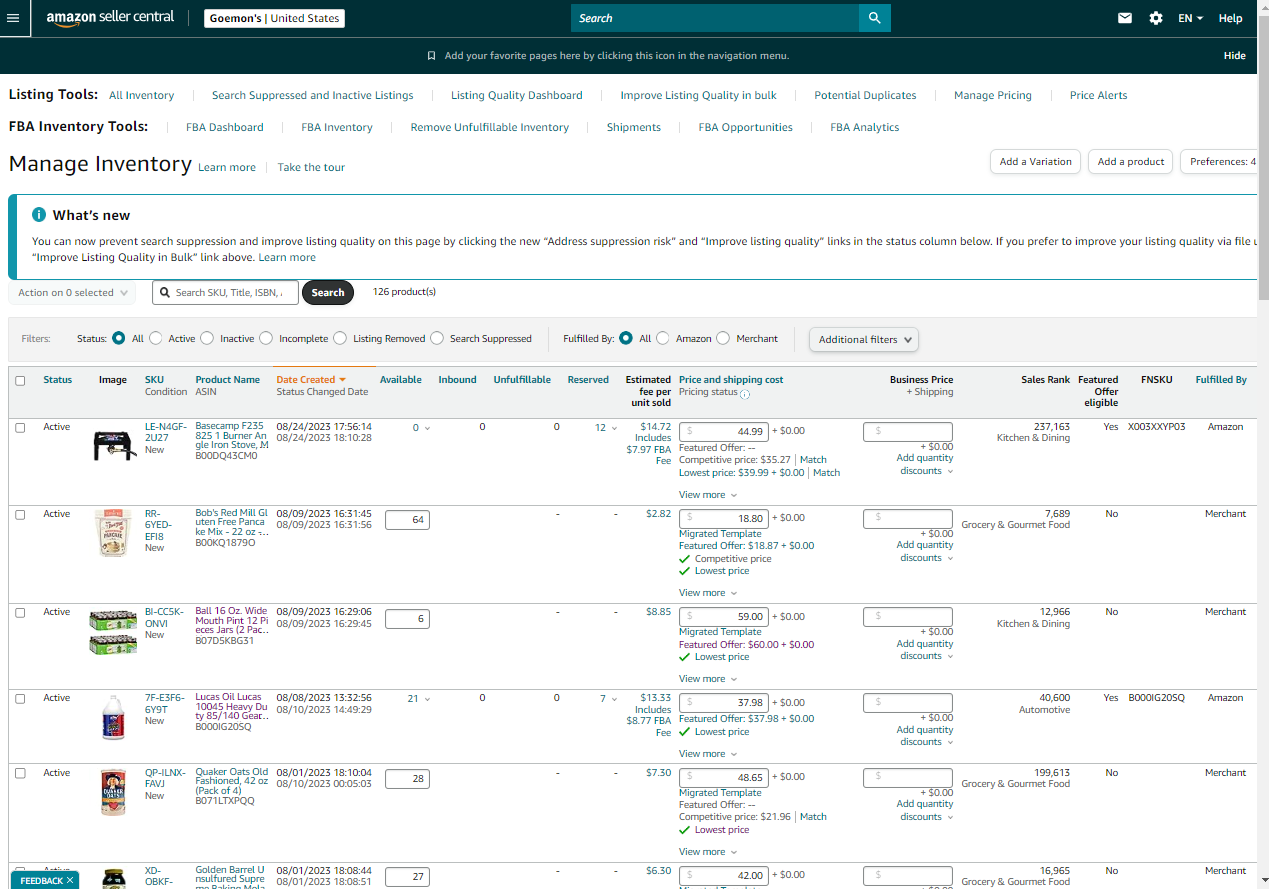Open the Action on 0 selected dropdown
Image resolution: width=1269 pixels, height=889 pixels.
point(72,293)
